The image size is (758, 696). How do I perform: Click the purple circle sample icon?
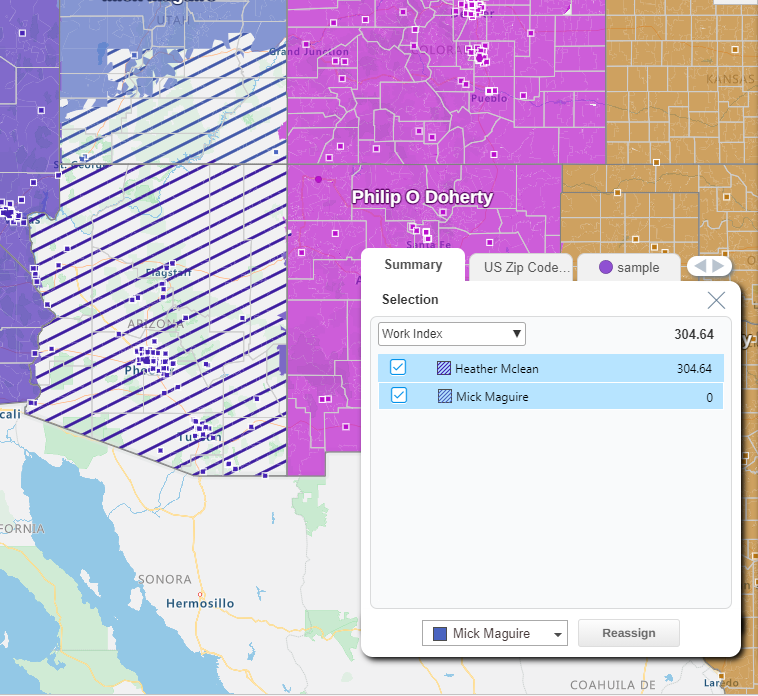tap(606, 267)
